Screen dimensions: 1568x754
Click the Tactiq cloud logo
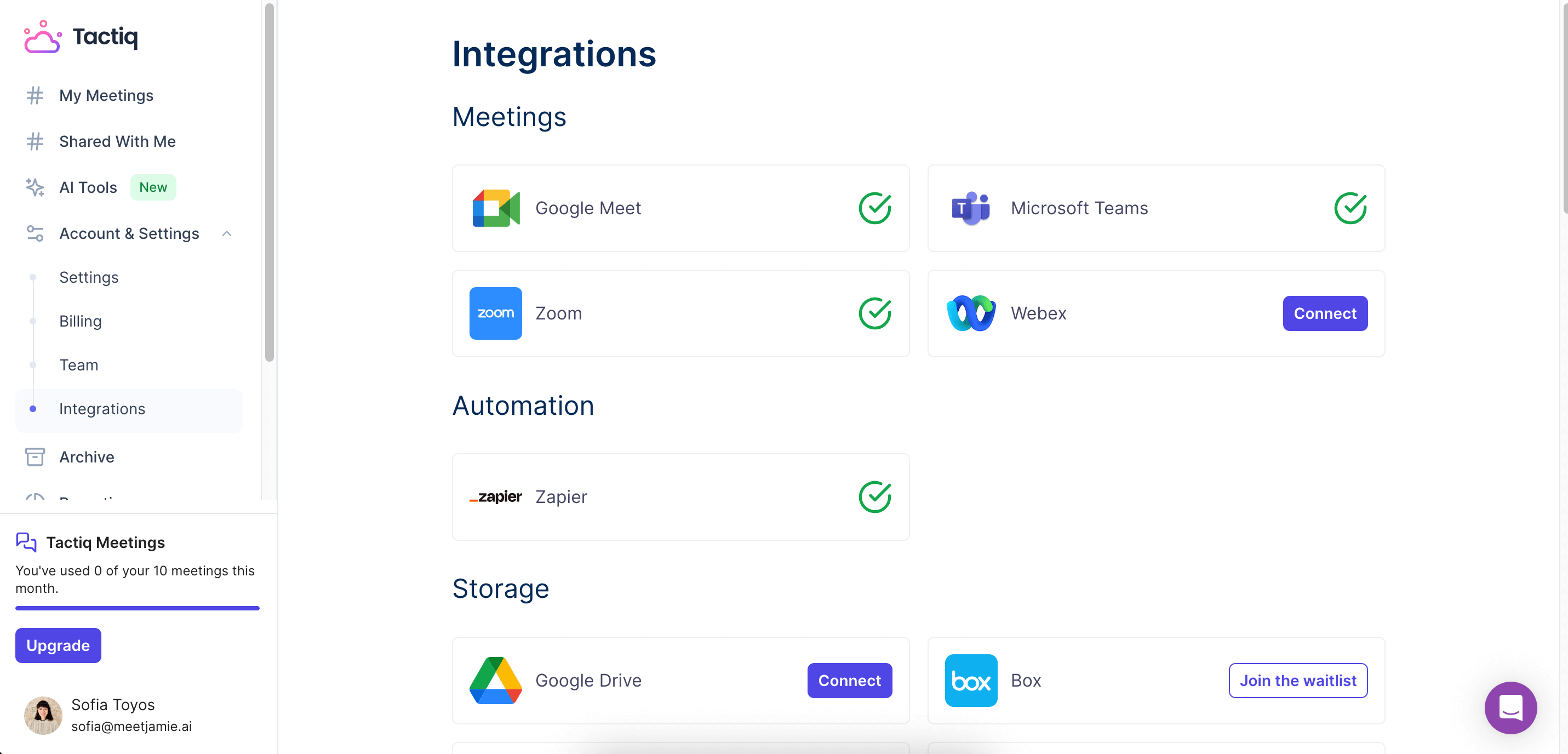coord(43,37)
